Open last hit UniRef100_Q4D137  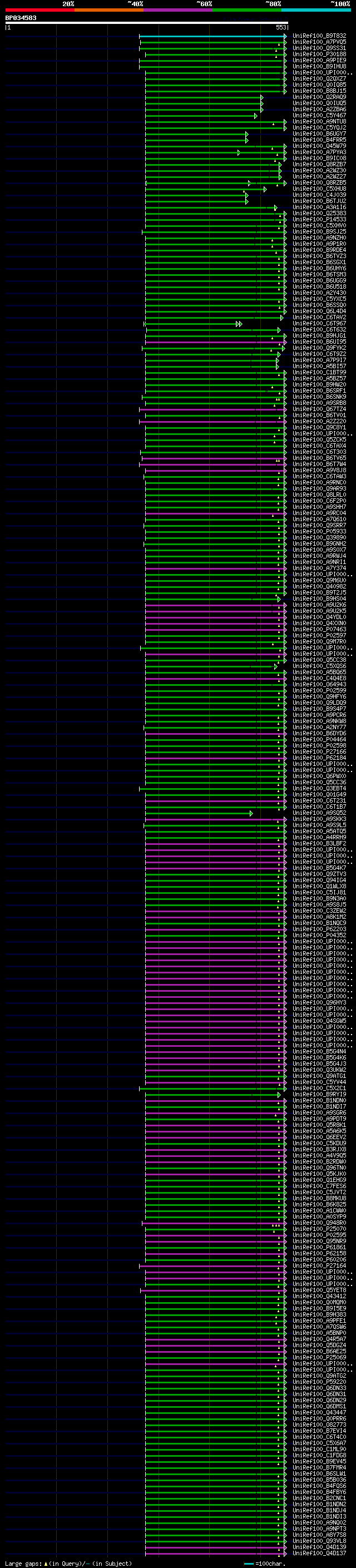319,1554
